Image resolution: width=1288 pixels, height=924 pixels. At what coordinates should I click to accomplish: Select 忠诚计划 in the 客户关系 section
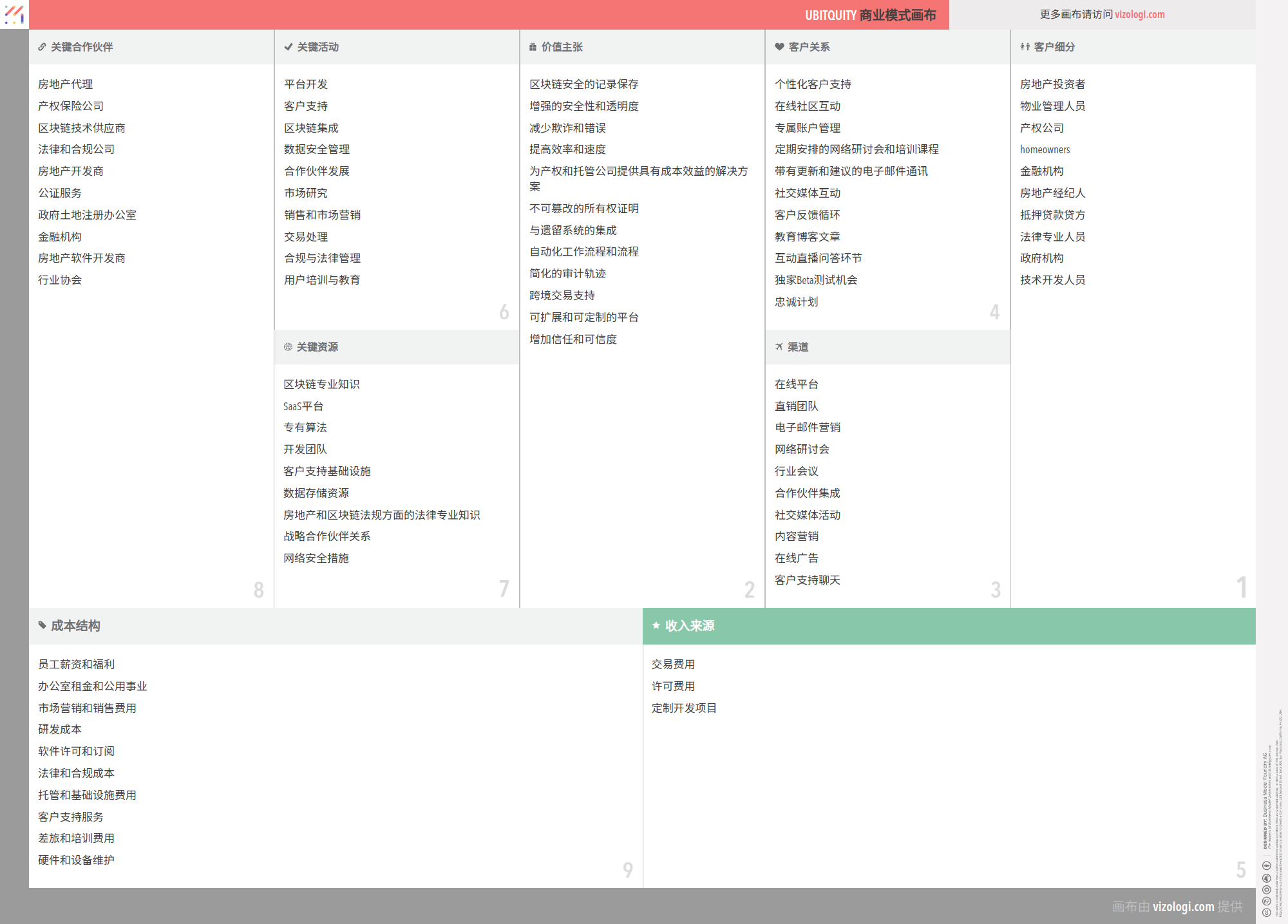click(x=797, y=301)
